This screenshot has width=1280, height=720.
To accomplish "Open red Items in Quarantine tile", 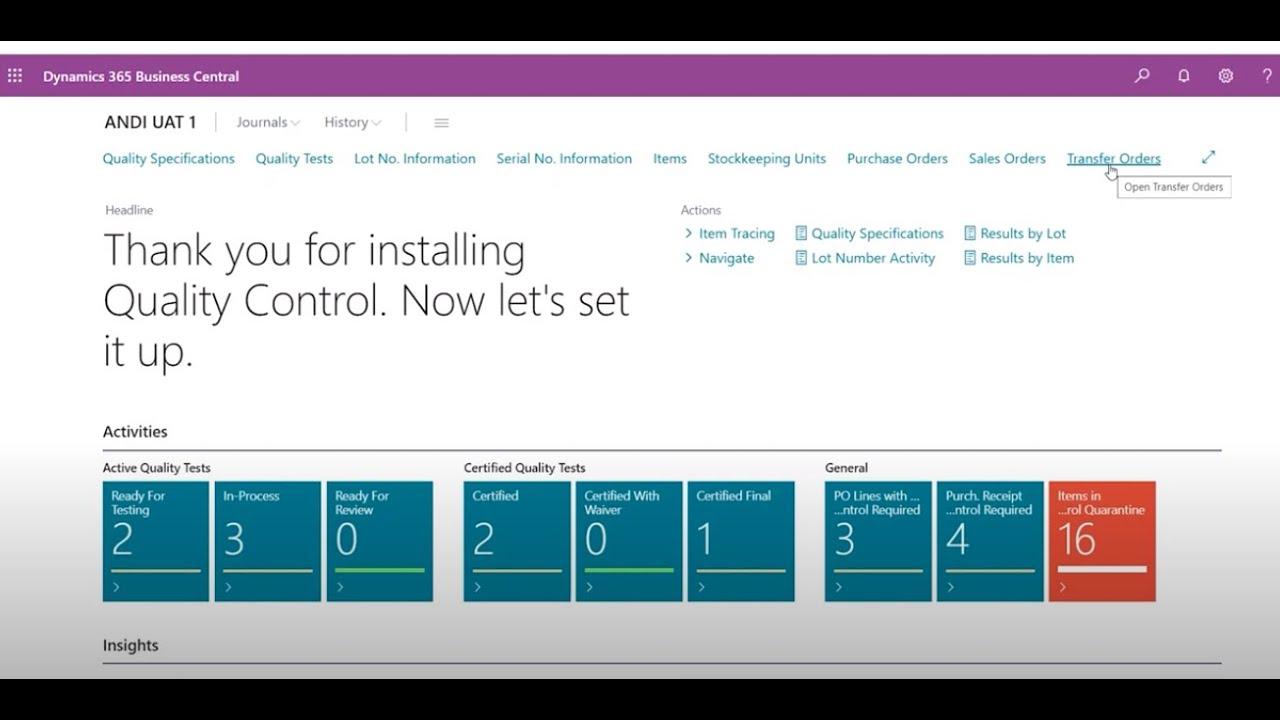I will [x=1102, y=541].
